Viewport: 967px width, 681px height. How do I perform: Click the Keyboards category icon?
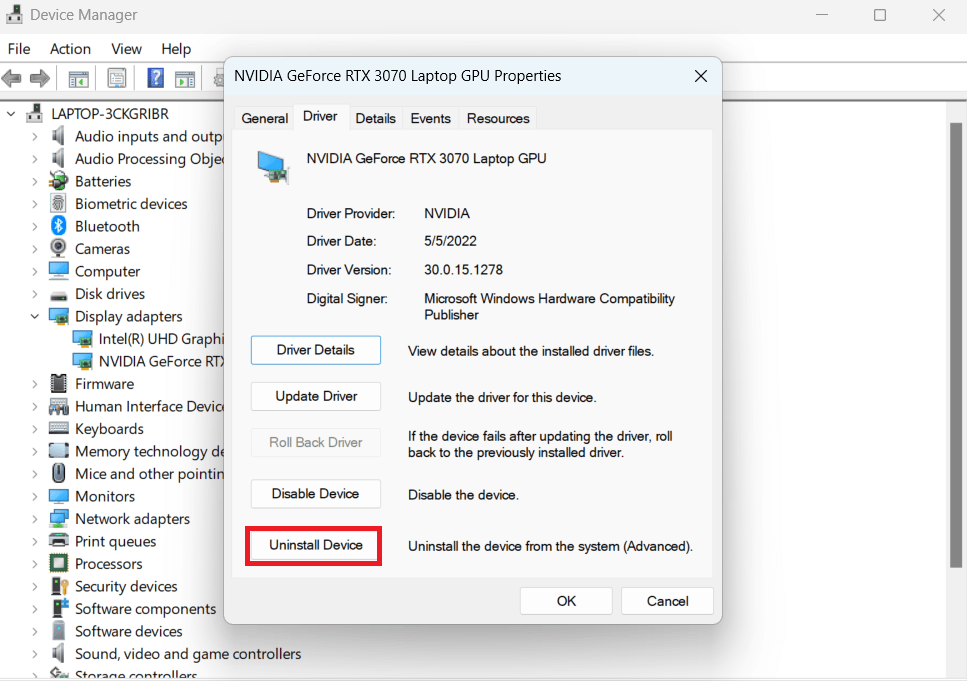tap(59, 429)
